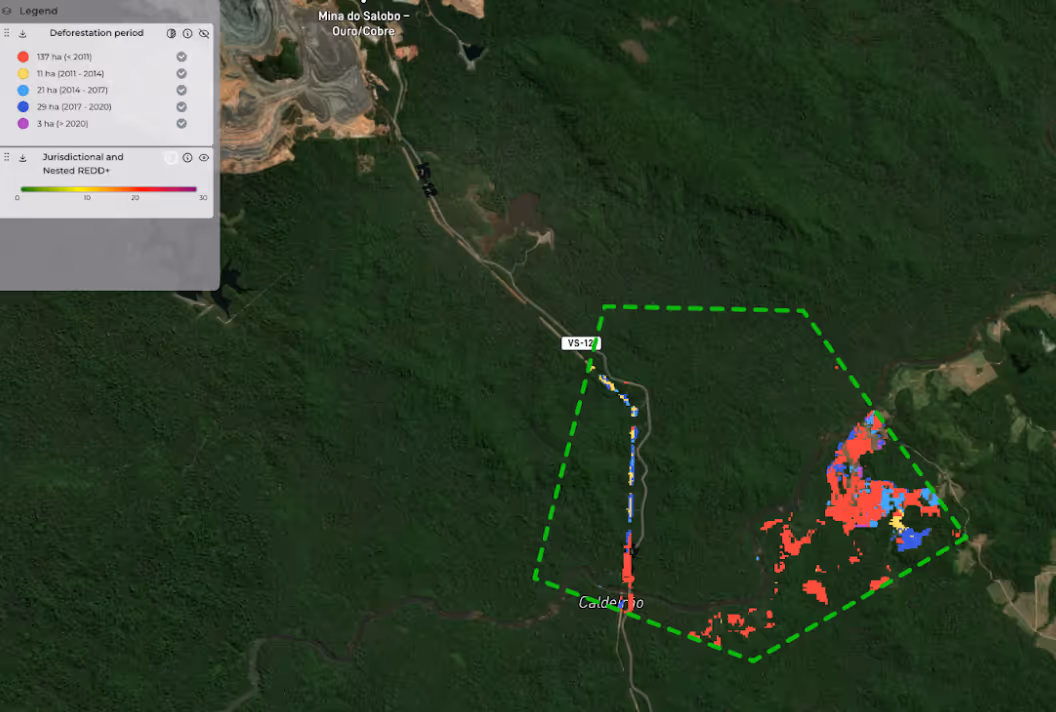The width and height of the screenshot is (1056, 712).
Task: Click the drag handle of the REDD+ layer
Action: [x=6, y=157]
